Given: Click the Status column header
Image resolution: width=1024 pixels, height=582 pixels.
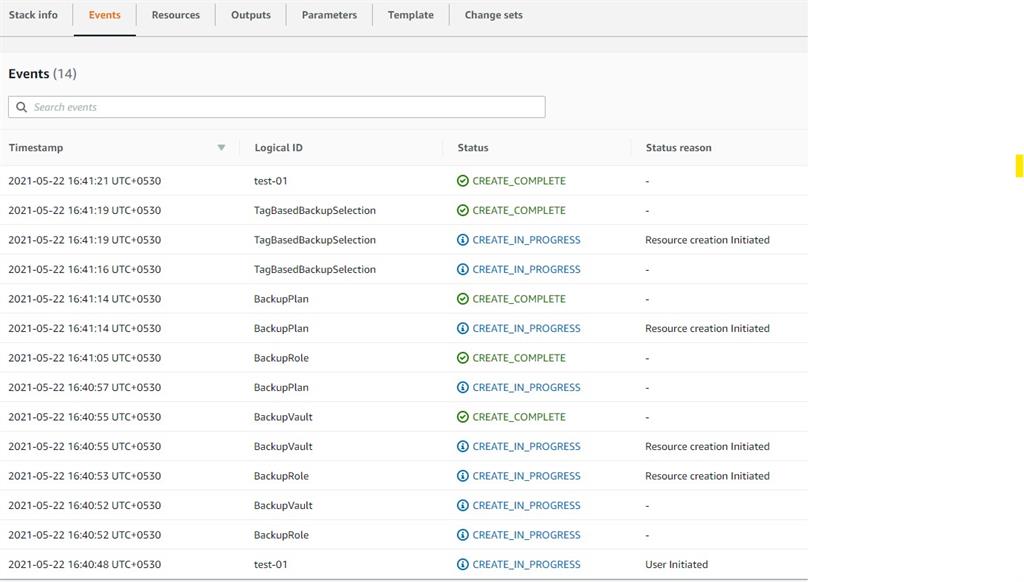Looking at the screenshot, I should point(473,148).
